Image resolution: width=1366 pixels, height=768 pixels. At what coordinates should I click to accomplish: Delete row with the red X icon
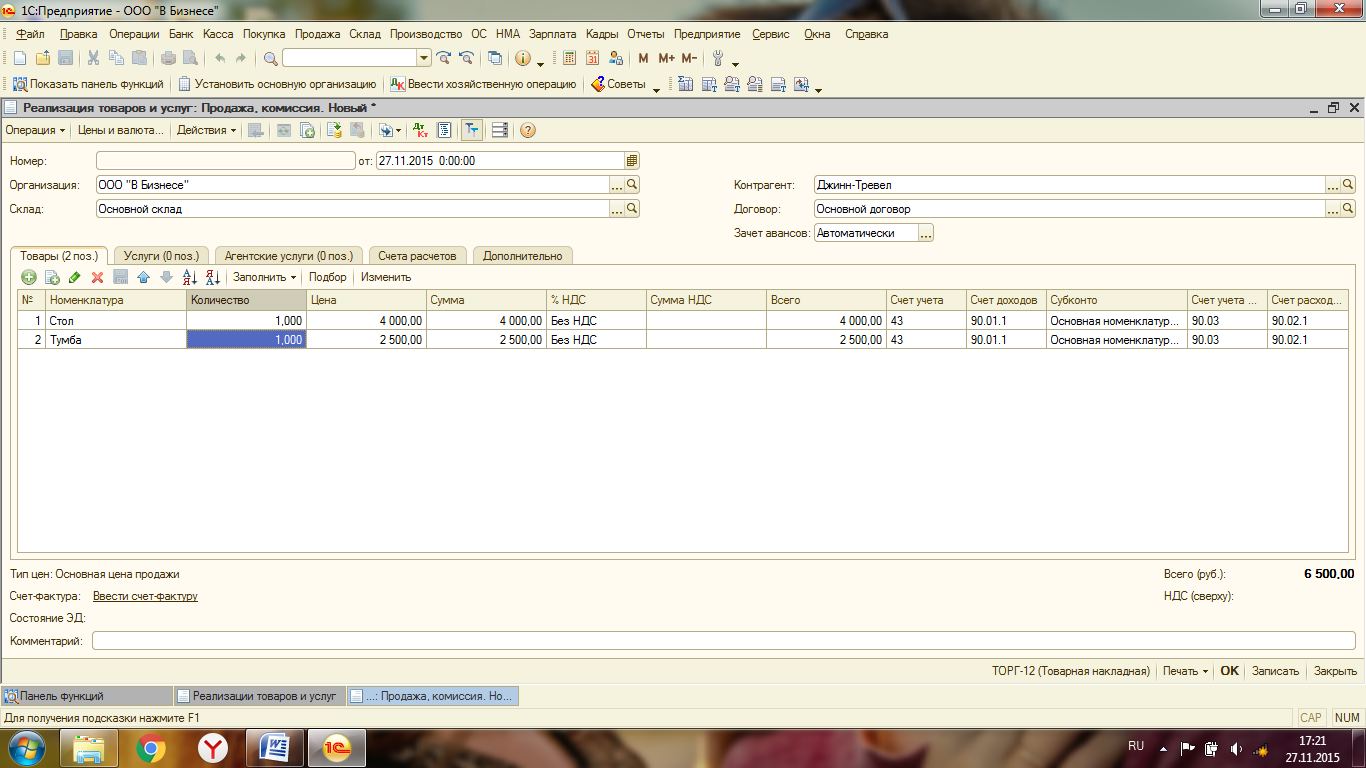98,277
